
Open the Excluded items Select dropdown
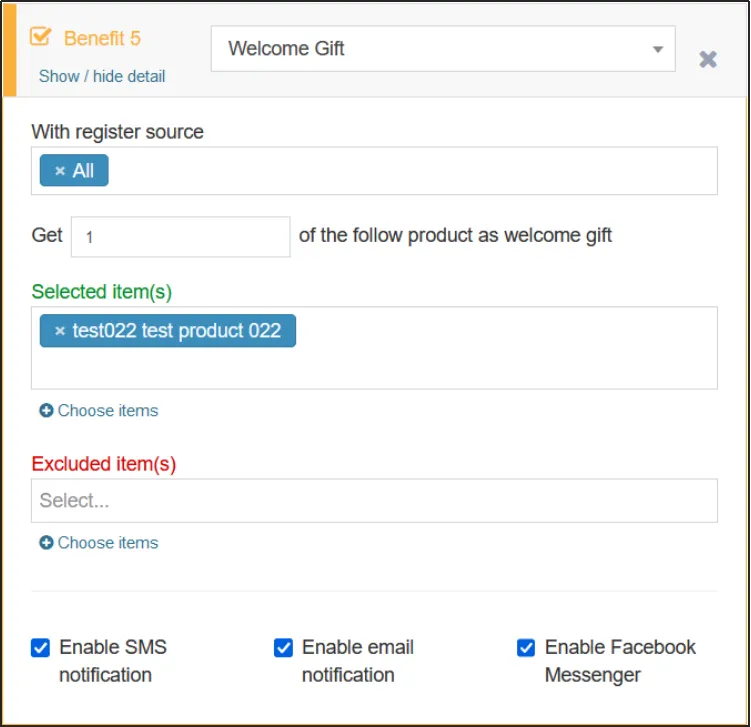(x=374, y=501)
